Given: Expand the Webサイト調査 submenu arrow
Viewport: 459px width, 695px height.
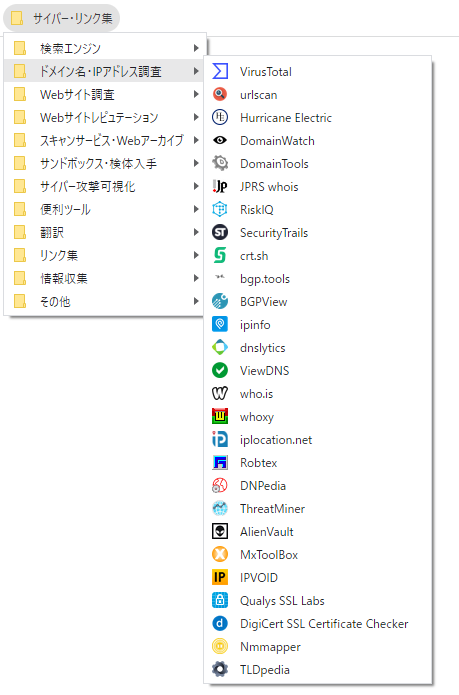Looking at the screenshot, I should 196,94.
